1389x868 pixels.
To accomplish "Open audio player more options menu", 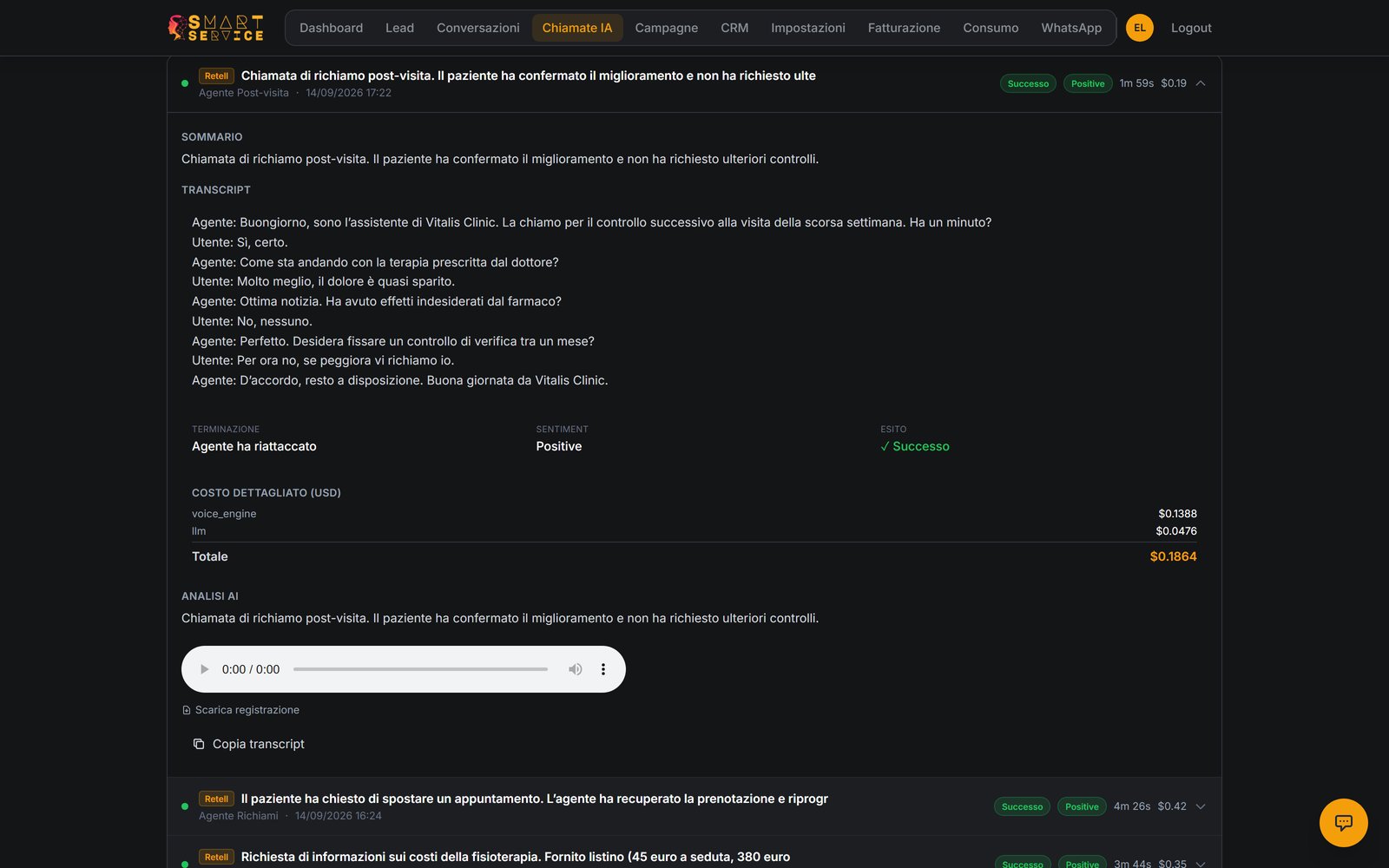I will pos(602,669).
